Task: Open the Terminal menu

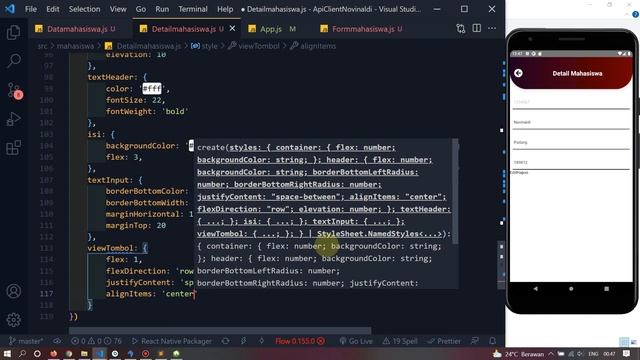Action: pos(193,9)
